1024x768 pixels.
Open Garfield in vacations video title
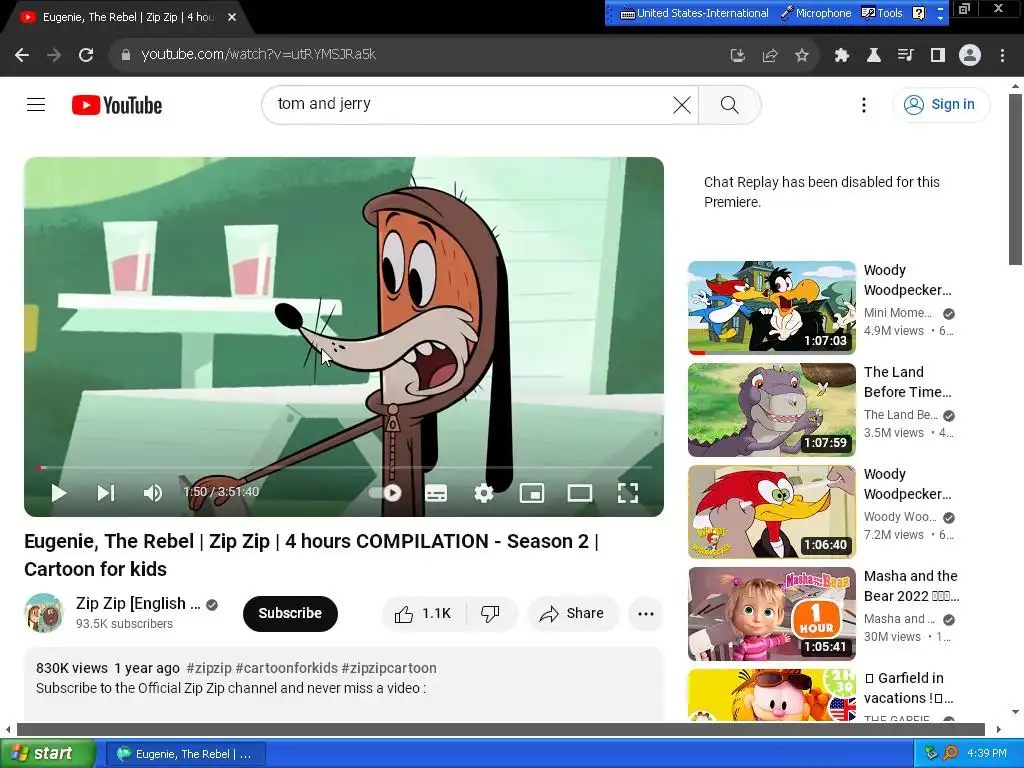[x=909, y=688]
